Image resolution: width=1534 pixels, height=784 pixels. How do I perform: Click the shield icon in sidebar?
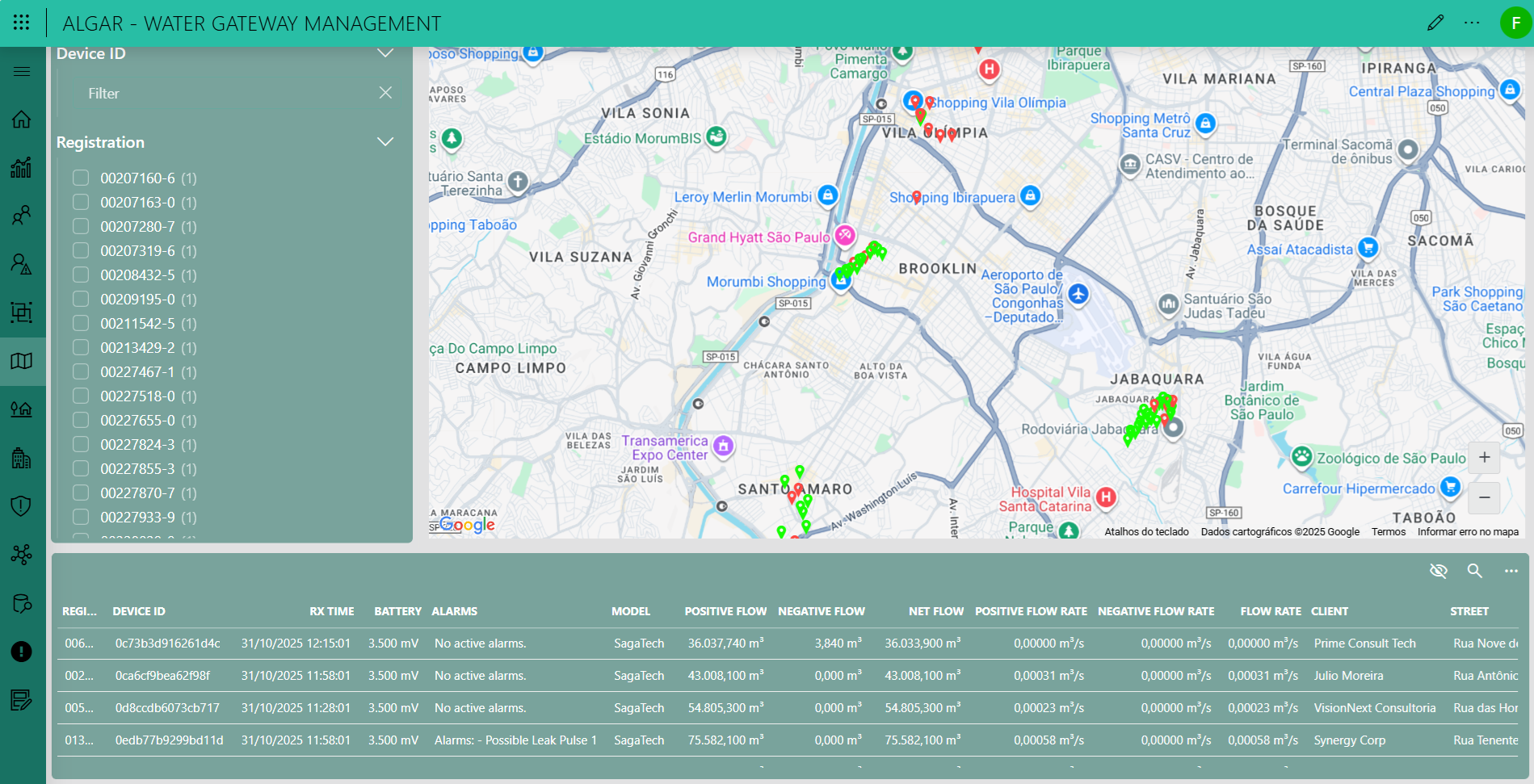point(22,506)
